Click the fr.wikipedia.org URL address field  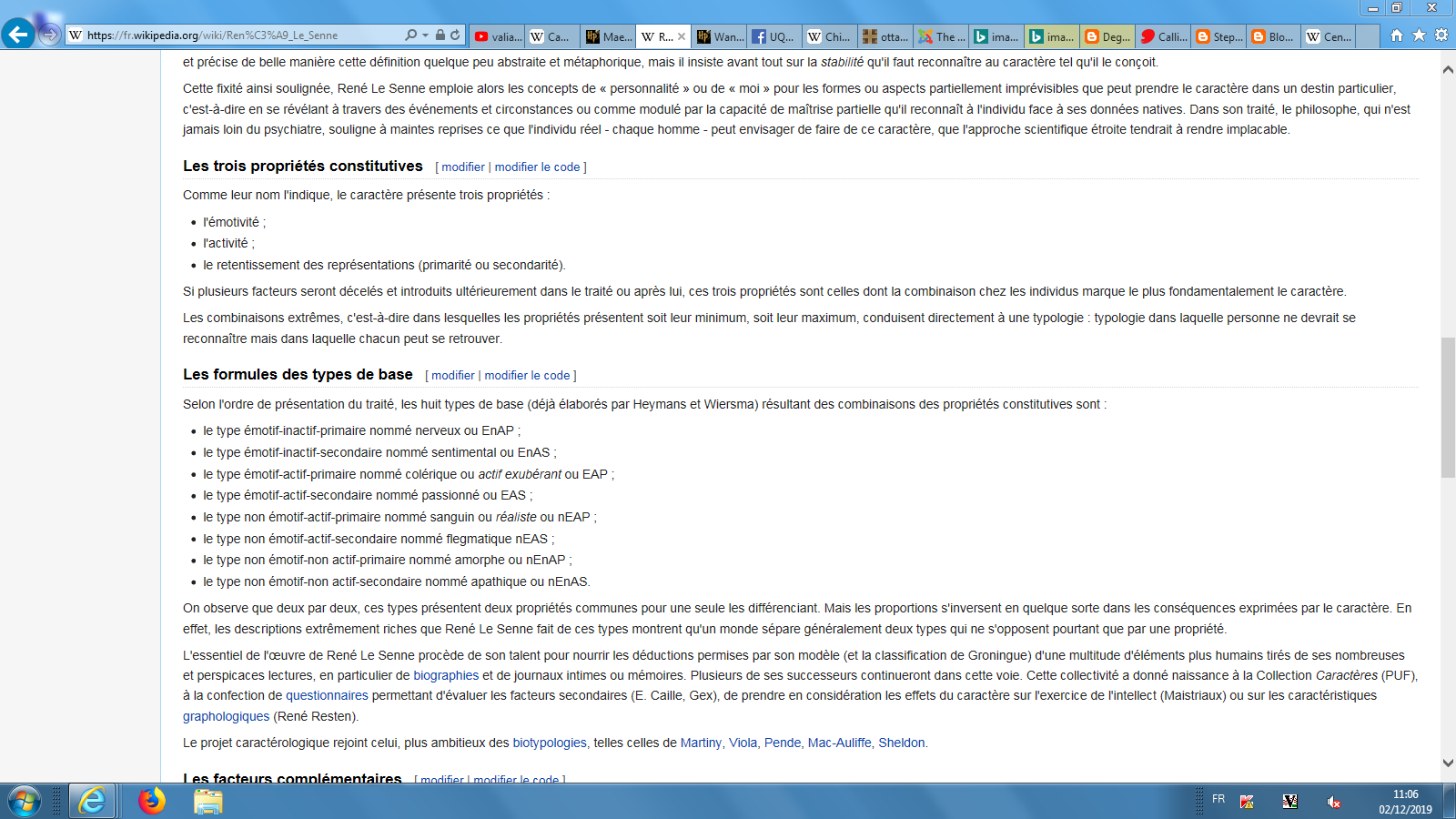pos(241,35)
